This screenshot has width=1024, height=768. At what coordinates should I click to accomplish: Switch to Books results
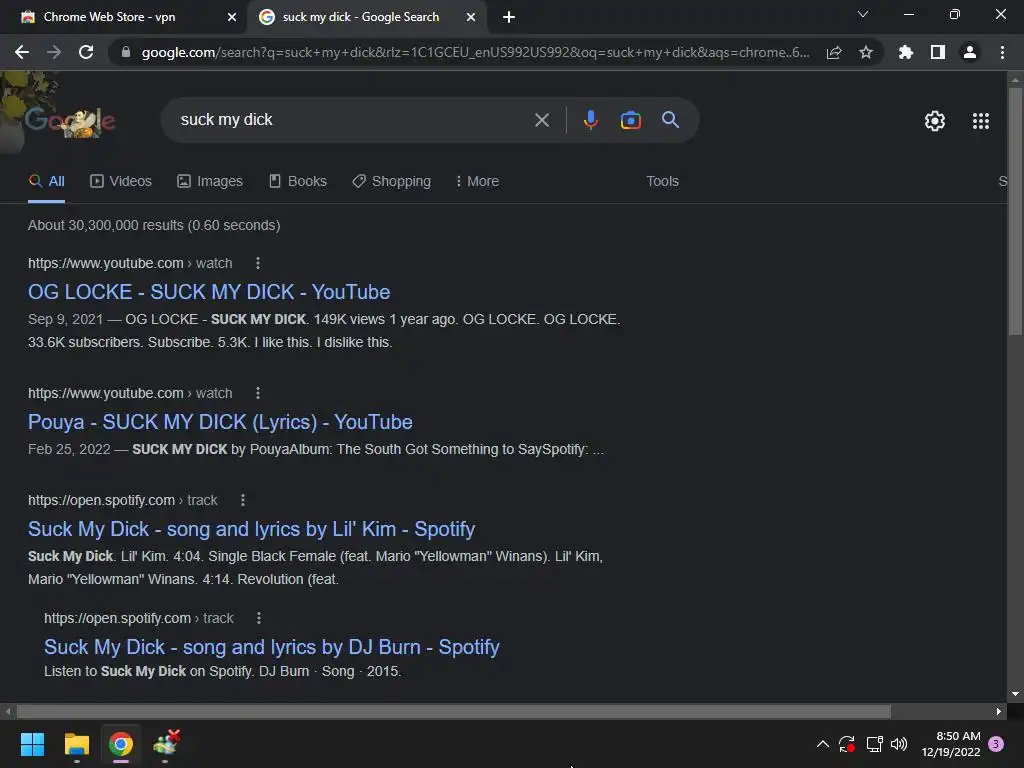pos(298,182)
